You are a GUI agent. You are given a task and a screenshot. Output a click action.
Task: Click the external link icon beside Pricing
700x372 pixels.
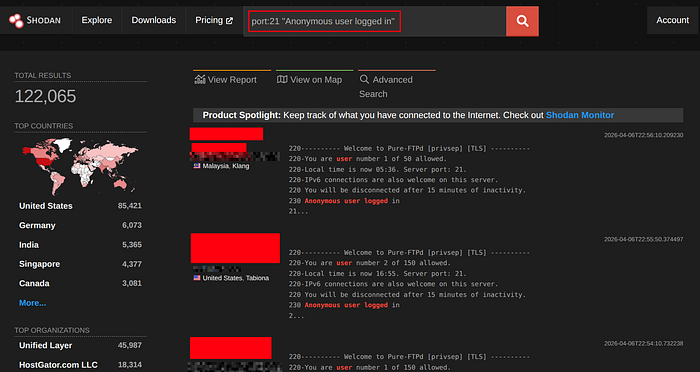[x=229, y=21]
